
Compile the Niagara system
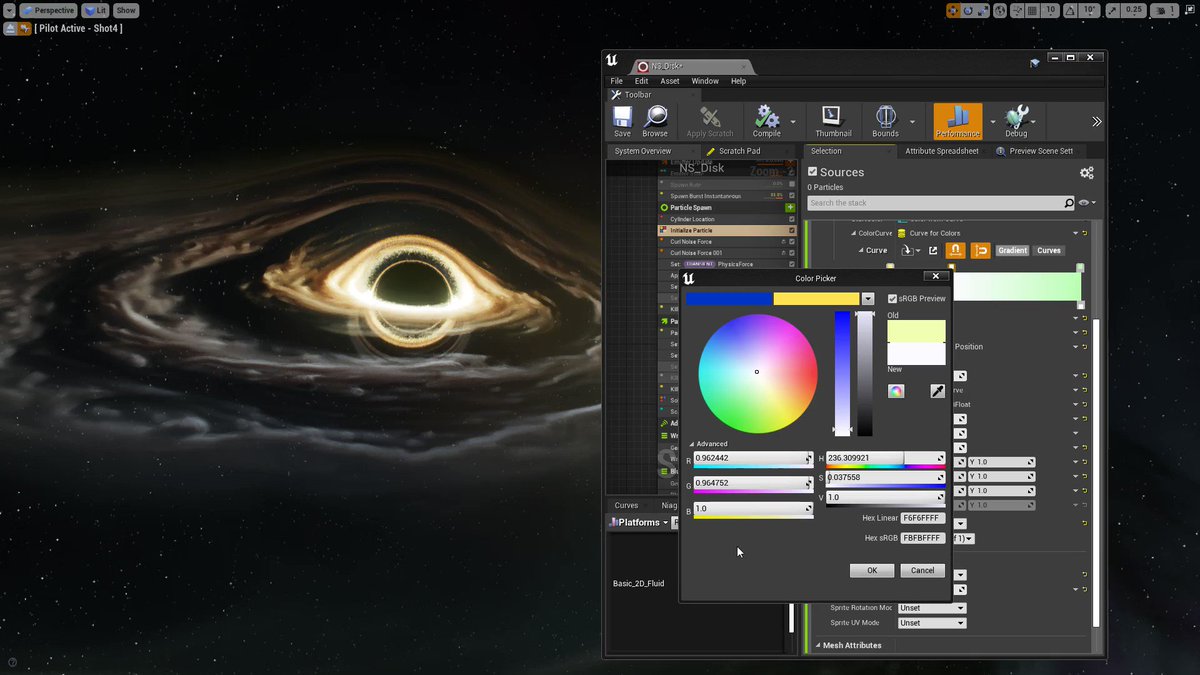tap(767, 121)
